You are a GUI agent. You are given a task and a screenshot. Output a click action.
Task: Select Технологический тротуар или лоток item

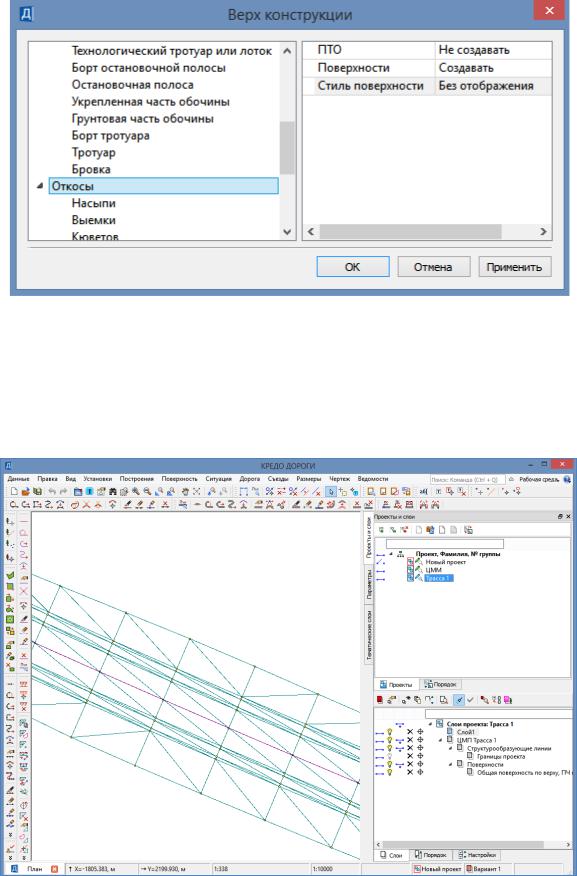pyautogui.click(x=171, y=51)
